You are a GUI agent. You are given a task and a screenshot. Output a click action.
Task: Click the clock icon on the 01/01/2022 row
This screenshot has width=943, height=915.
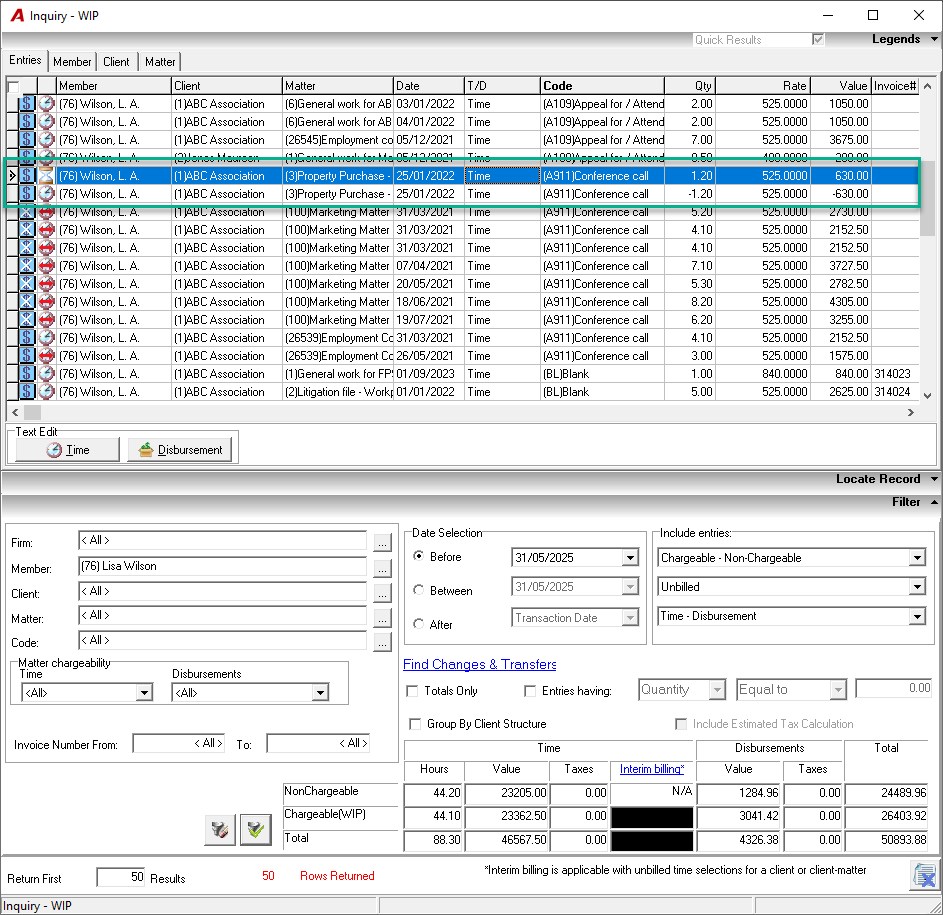coord(46,392)
